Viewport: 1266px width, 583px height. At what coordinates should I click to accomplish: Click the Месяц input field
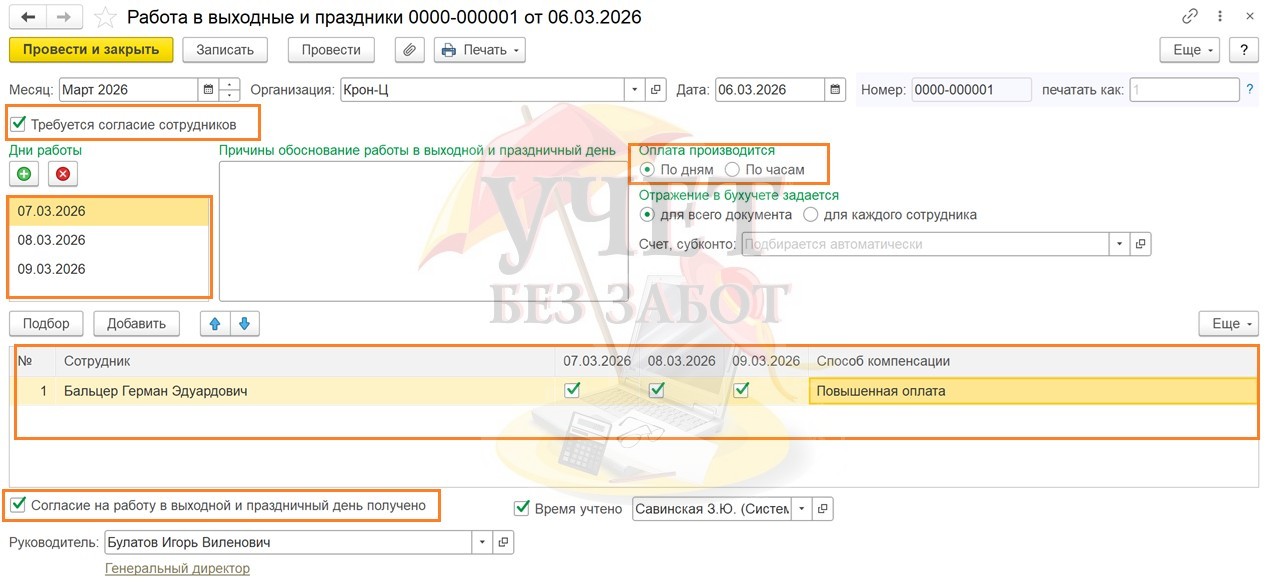click(129, 90)
